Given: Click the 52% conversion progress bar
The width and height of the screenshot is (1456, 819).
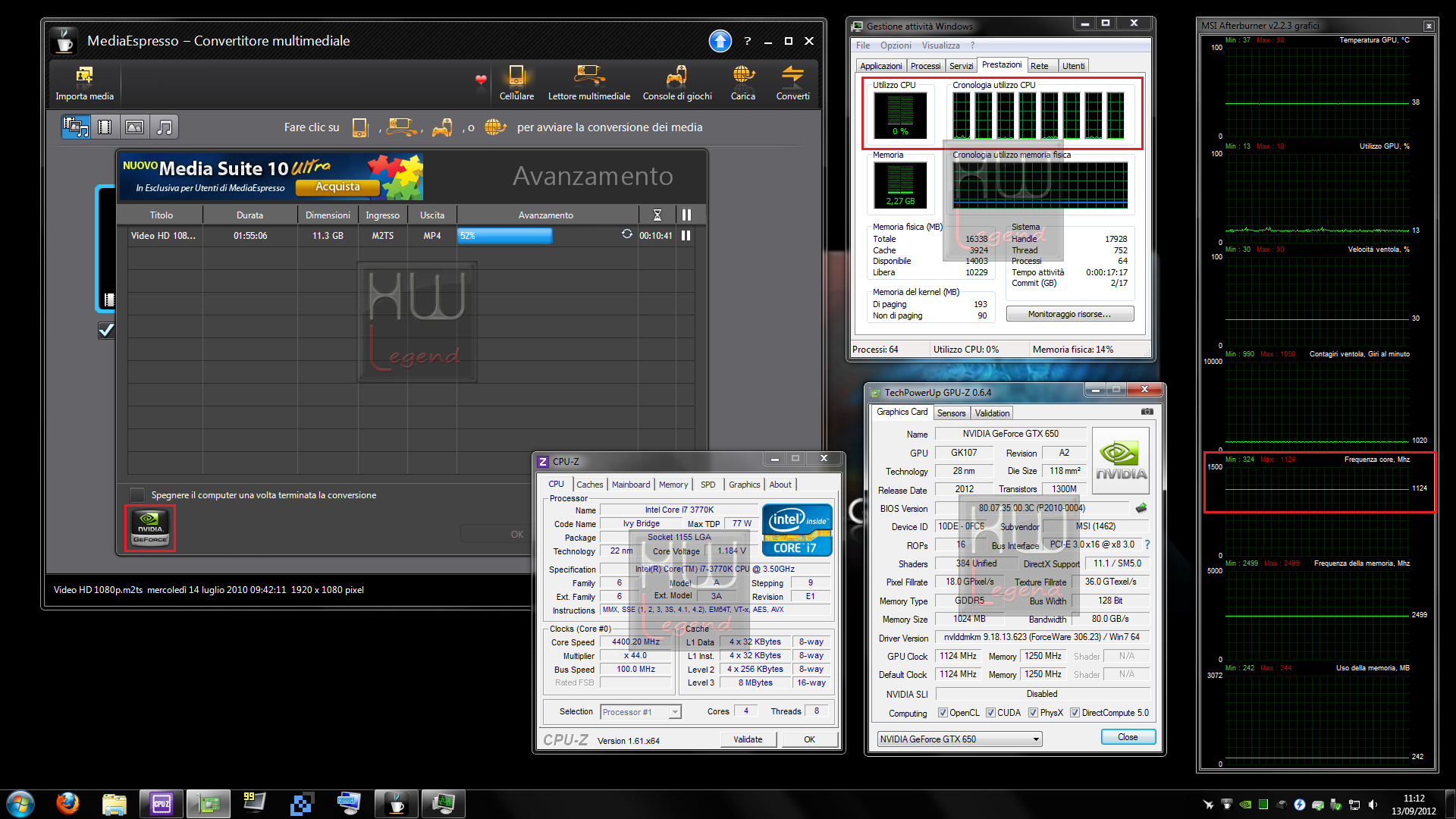Looking at the screenshot, I should click(x=504, y=236).
